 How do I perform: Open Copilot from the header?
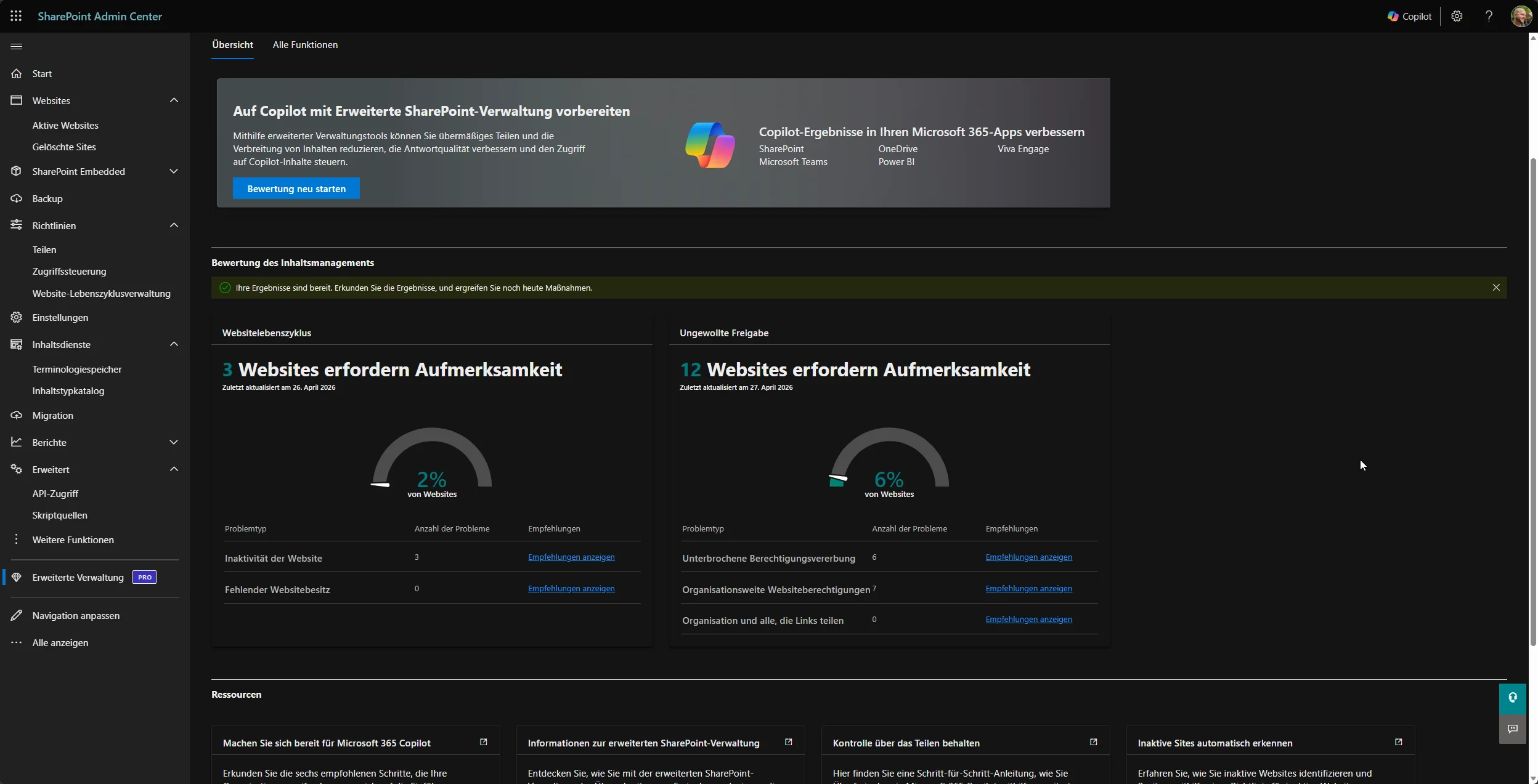[x=1409, y=16]
